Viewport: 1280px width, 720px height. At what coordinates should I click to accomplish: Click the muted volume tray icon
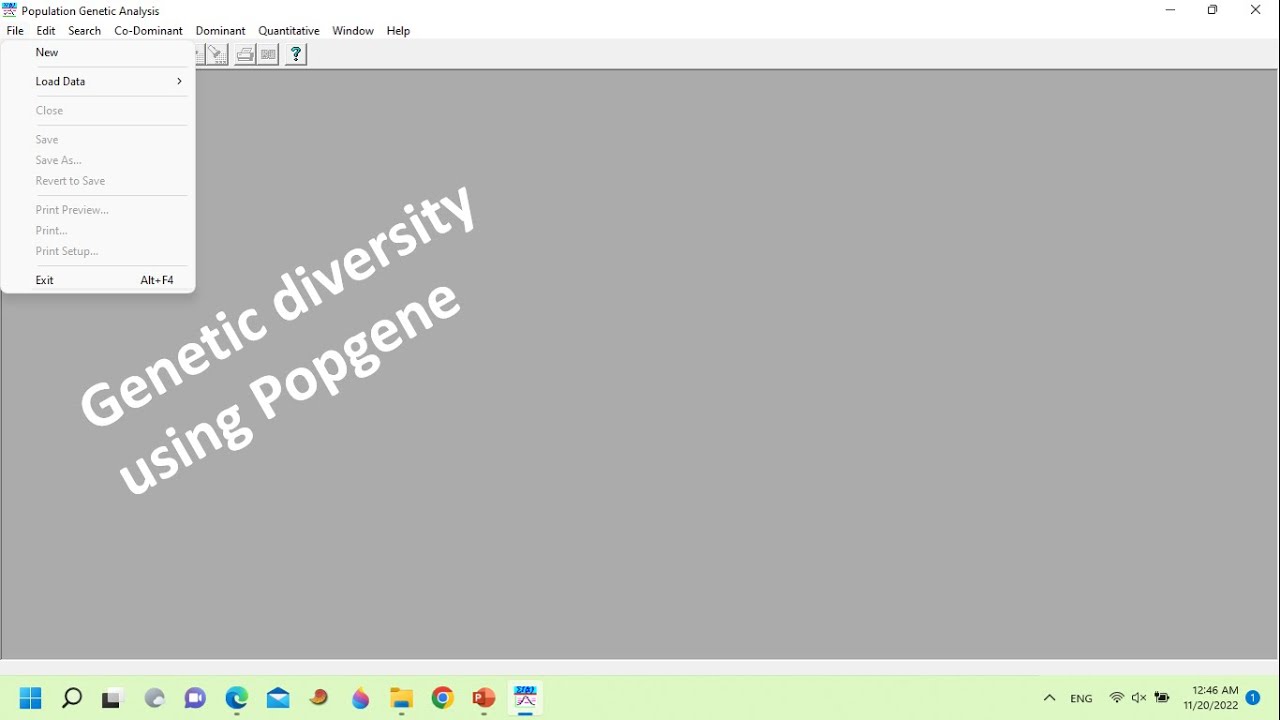click(x=1139, y=698)
